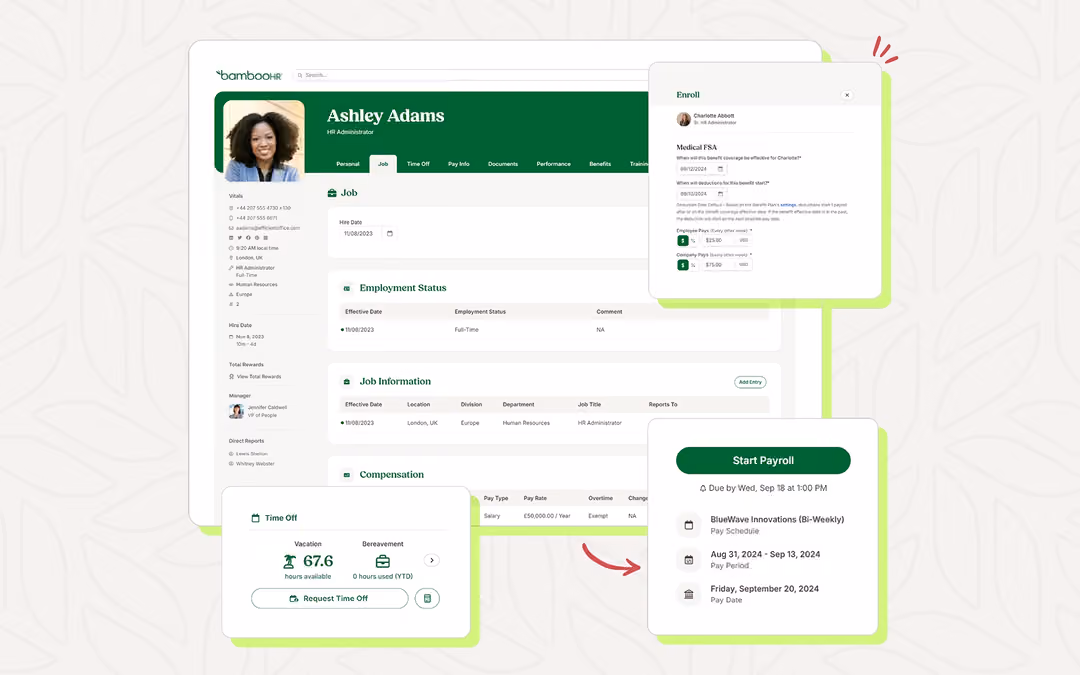Click the location pin icon beside London, UK
Viewport: 1080px width, 675px height.
(x=231, y=258)
